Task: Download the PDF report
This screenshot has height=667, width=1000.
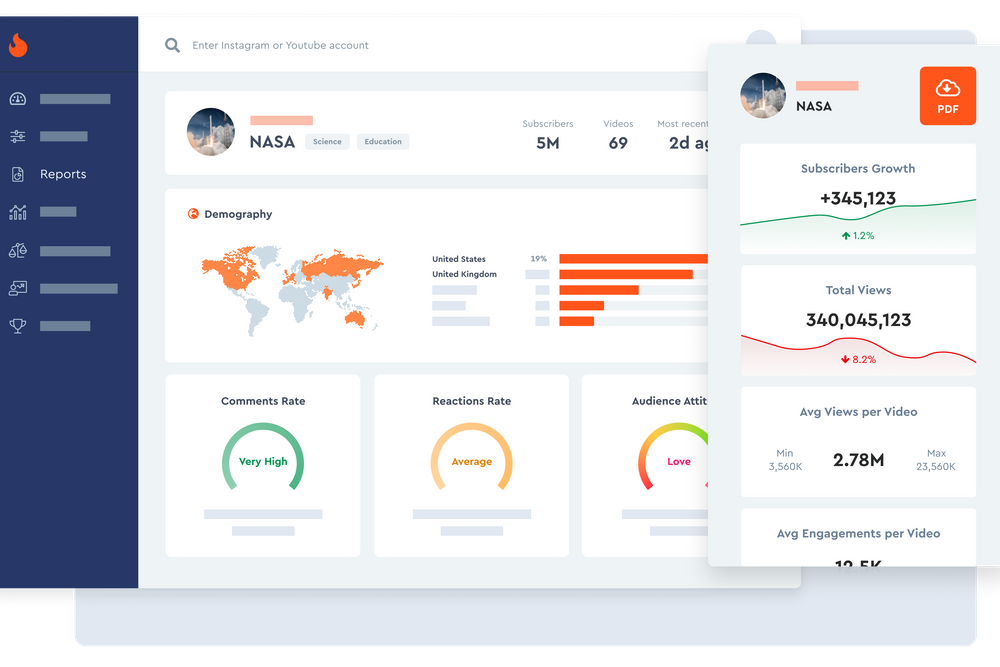Action: pos(948,96)
